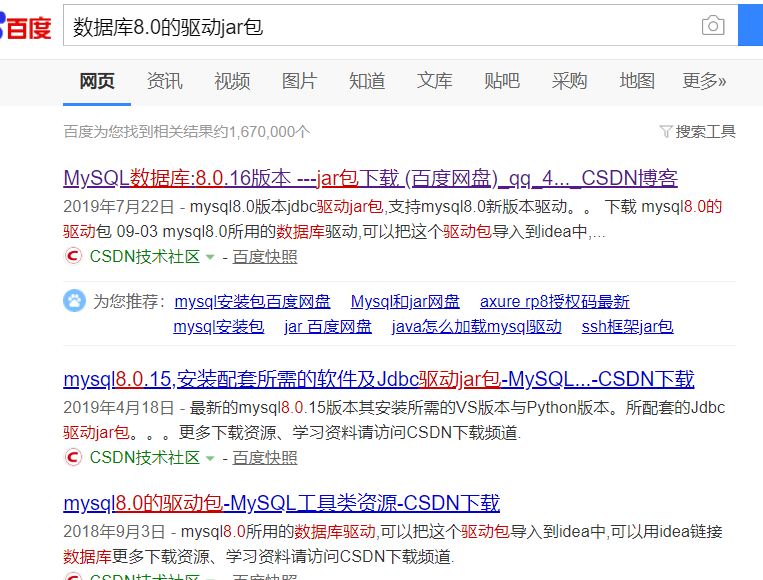
Task: Open mysql8.0.15 安装配套 Jdbc驱动jar包 result
Action: click(379, 379)
